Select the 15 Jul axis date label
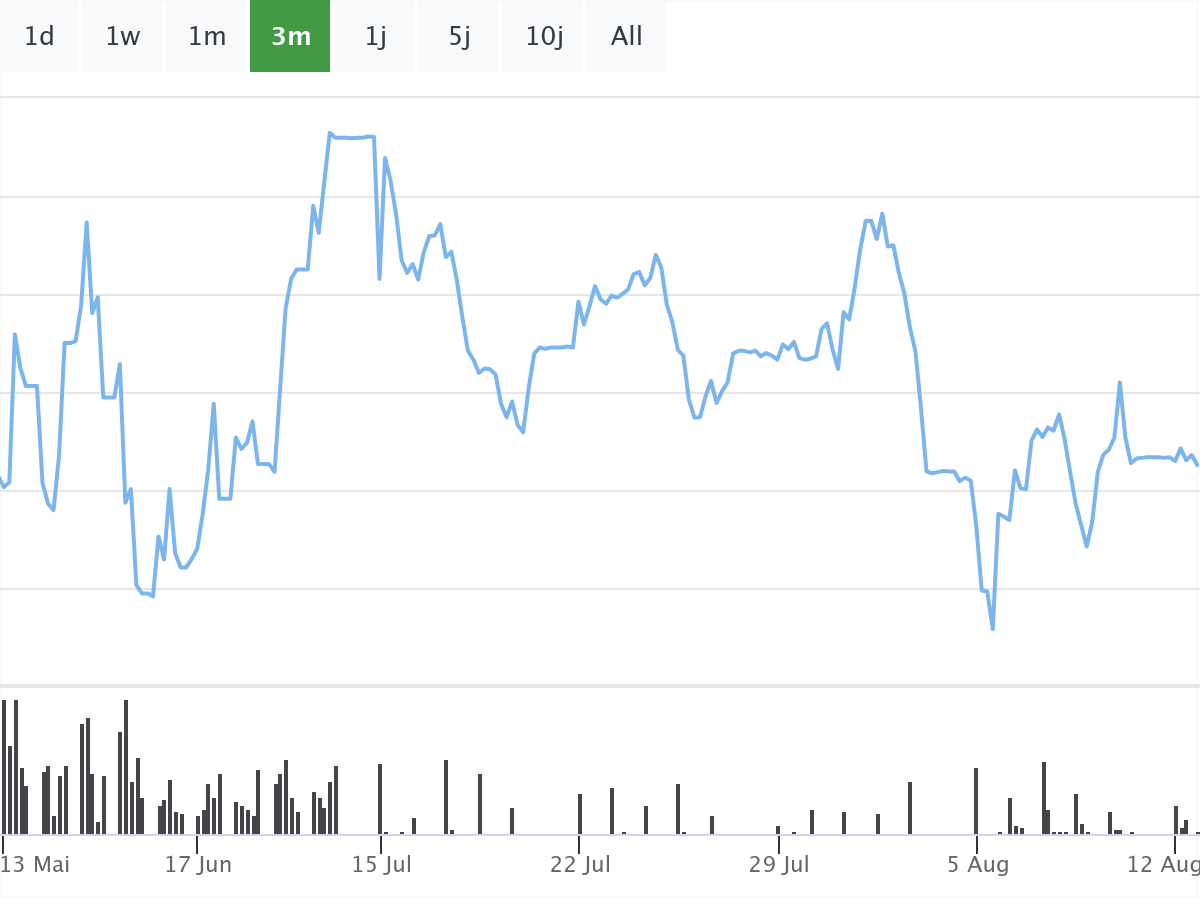Viewport: 1200px width, 900px height. pos(382,864)
